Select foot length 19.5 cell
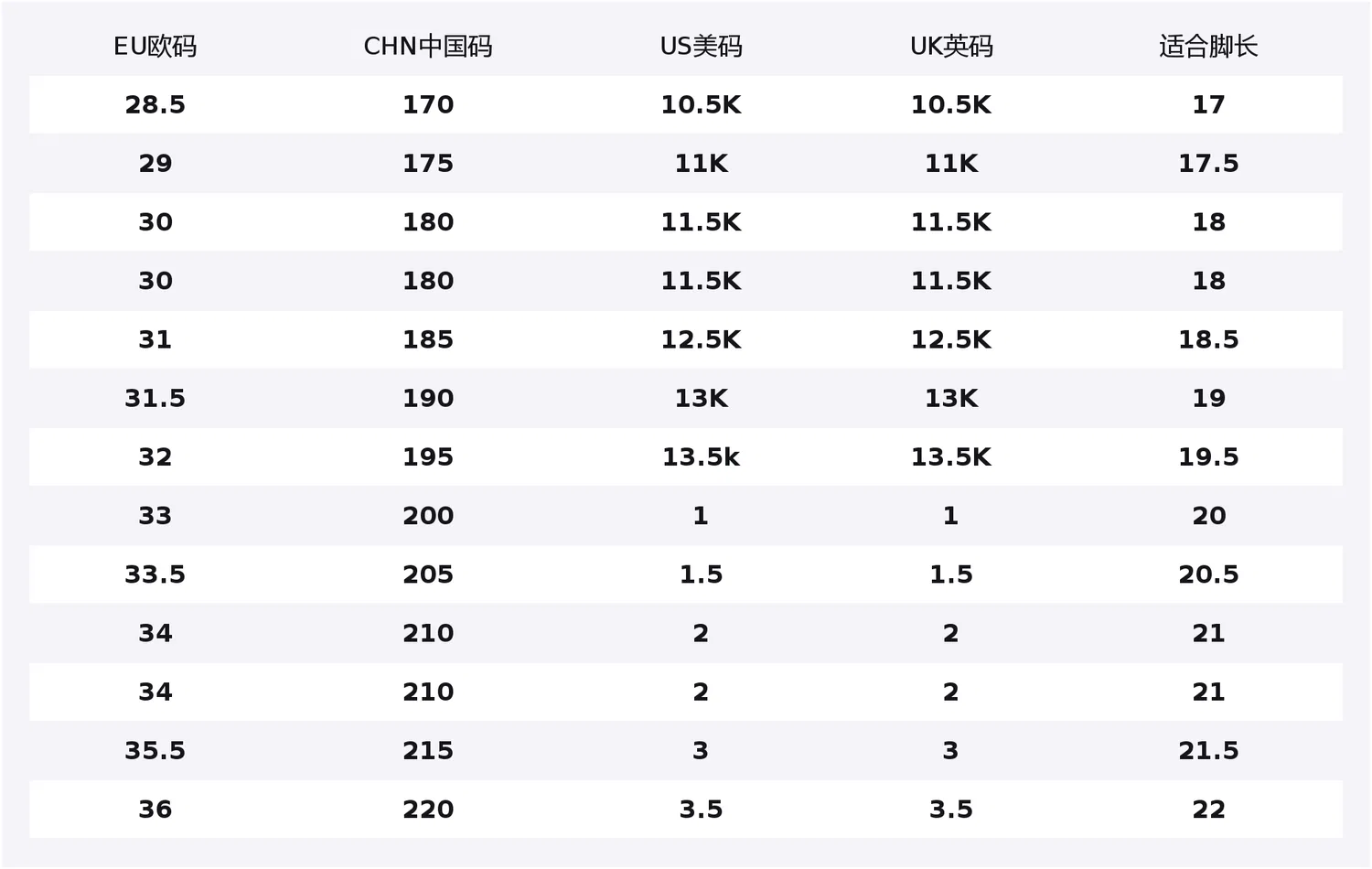Image resolution: width=1372 pixels, height=869 pixels. [1208, 457]
